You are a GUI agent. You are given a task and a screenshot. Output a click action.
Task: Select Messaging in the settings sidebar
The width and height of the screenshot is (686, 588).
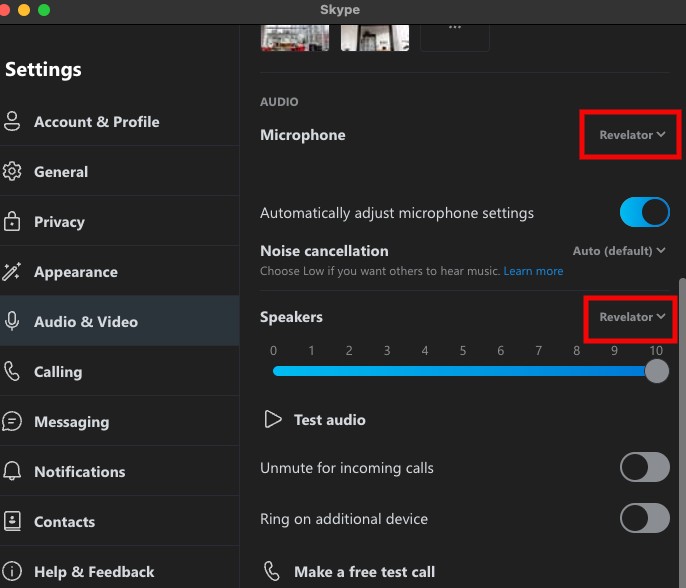pos(119,421)
